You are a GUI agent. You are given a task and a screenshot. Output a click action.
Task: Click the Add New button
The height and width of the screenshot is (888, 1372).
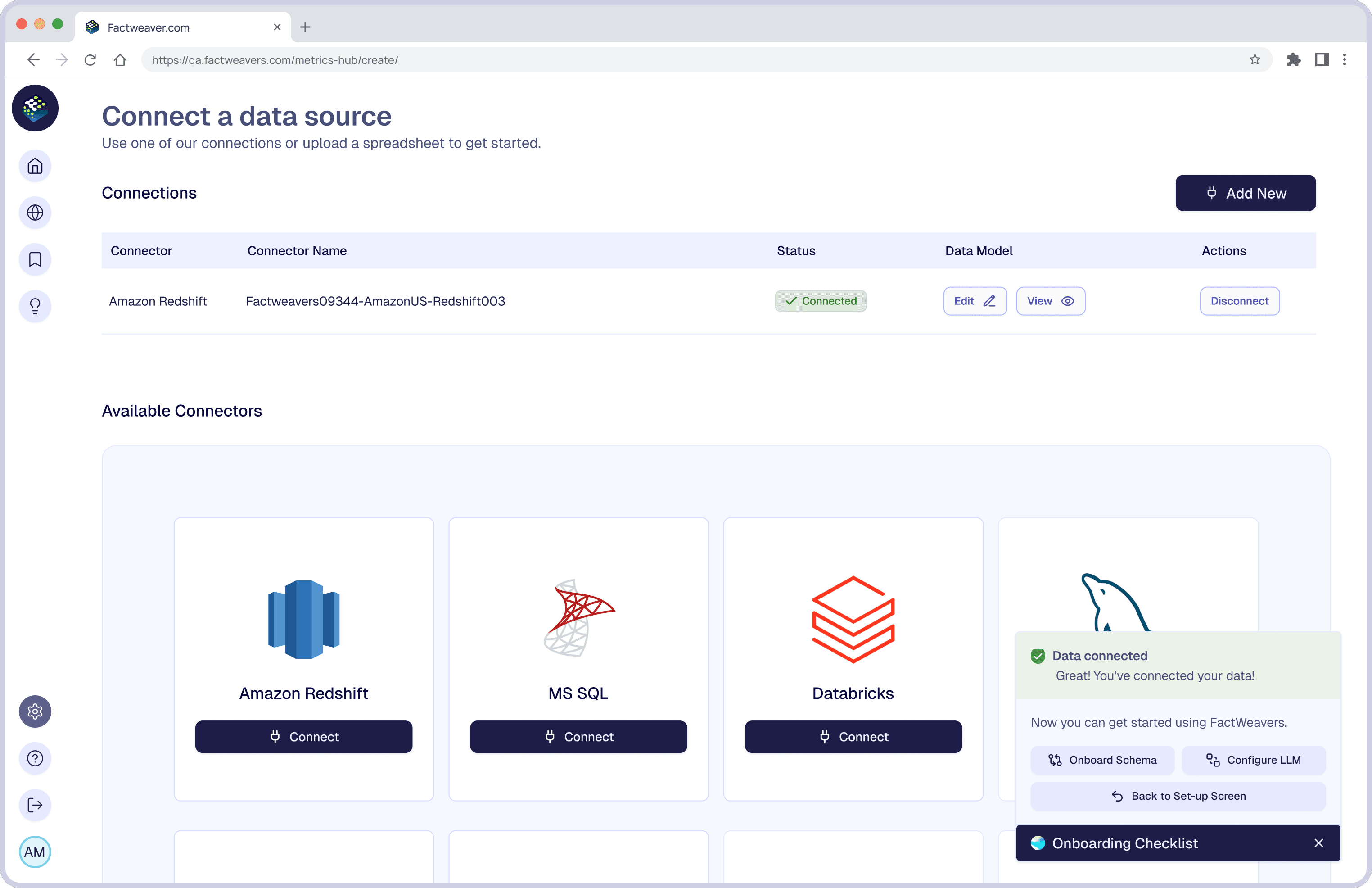pos(1245,193)
